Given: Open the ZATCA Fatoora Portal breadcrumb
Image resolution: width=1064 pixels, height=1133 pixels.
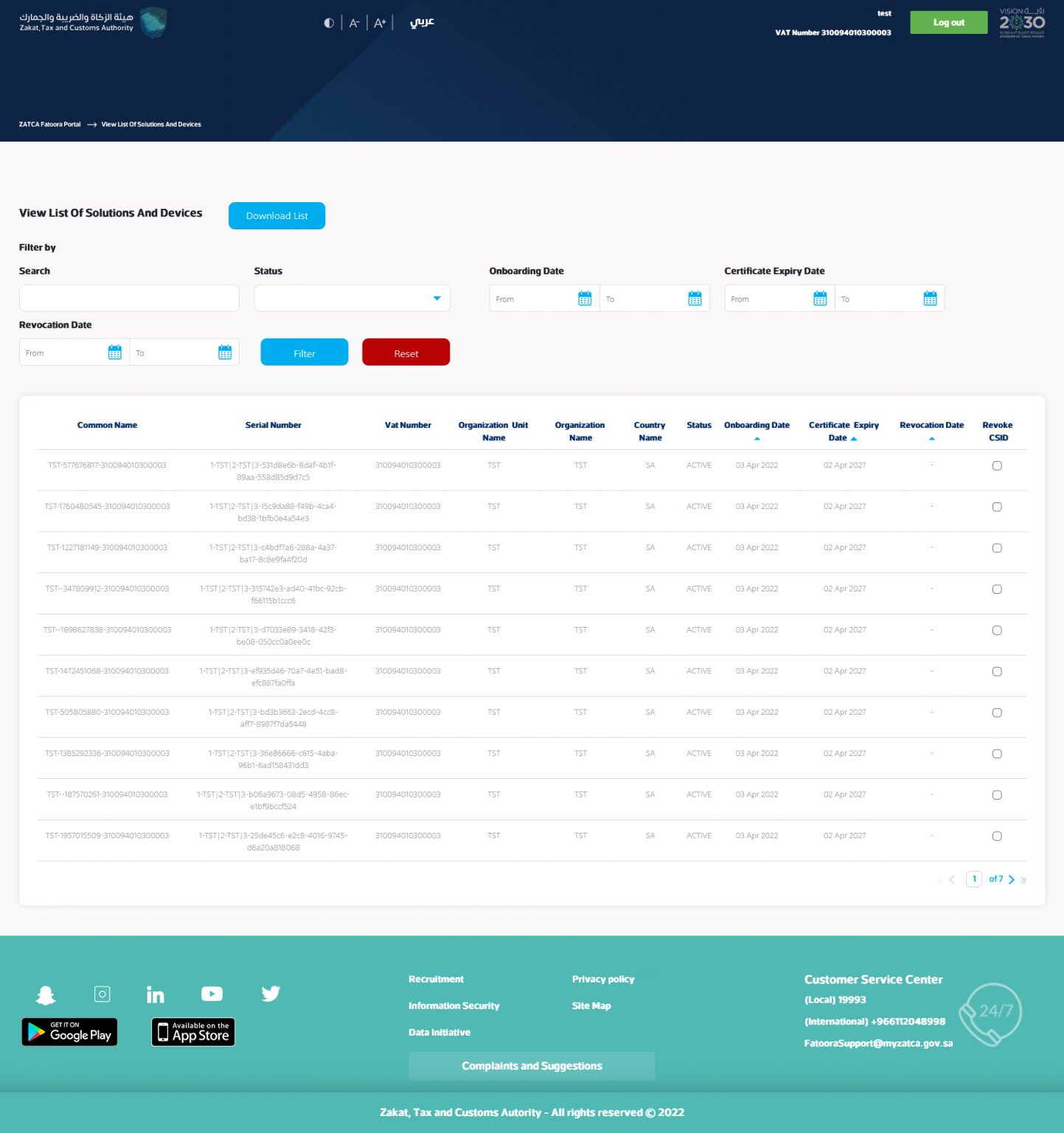Looking at the screenshot, I should [49, 124].
